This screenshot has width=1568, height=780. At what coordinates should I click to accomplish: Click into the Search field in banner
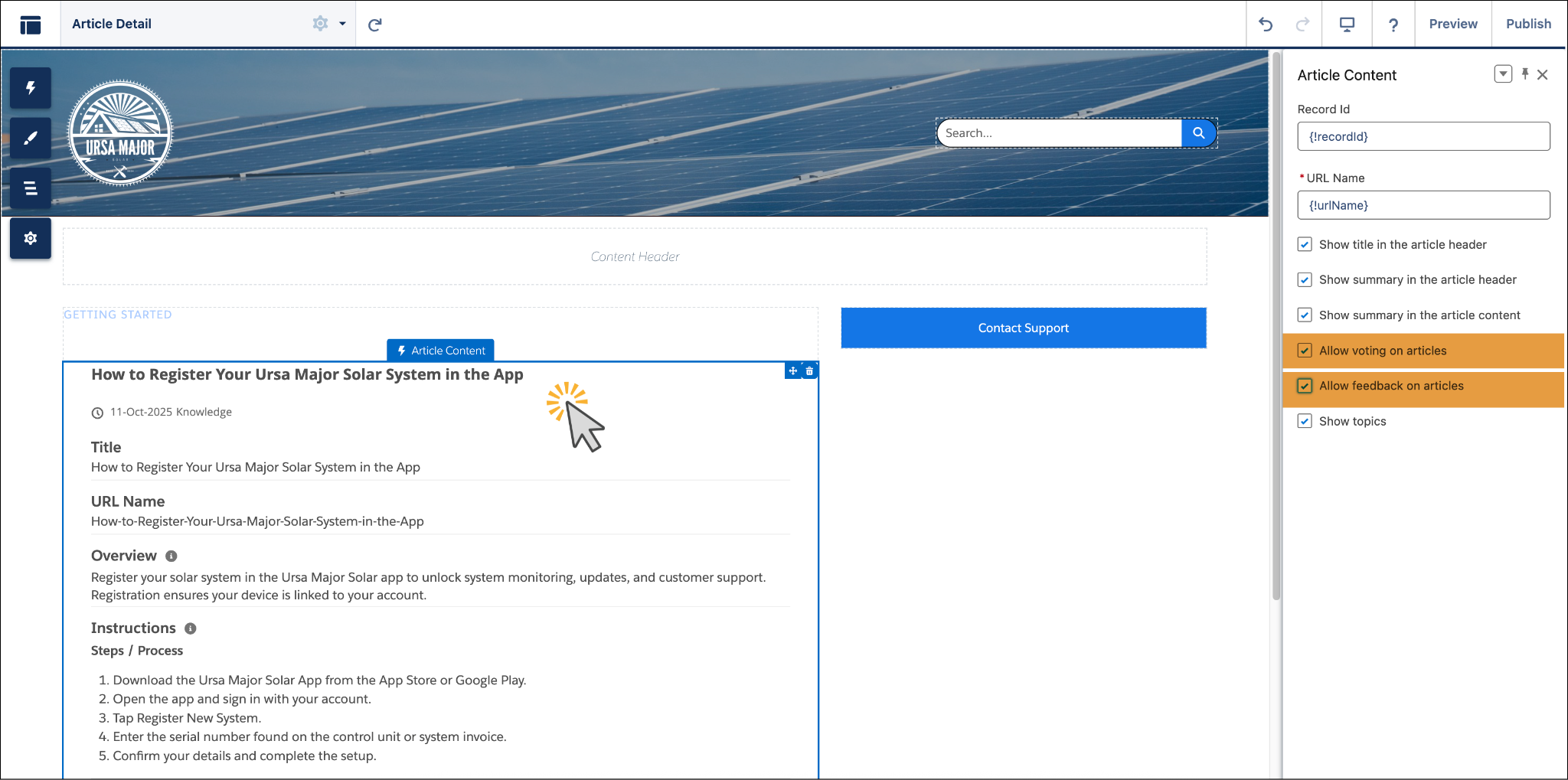(1059, 133)
